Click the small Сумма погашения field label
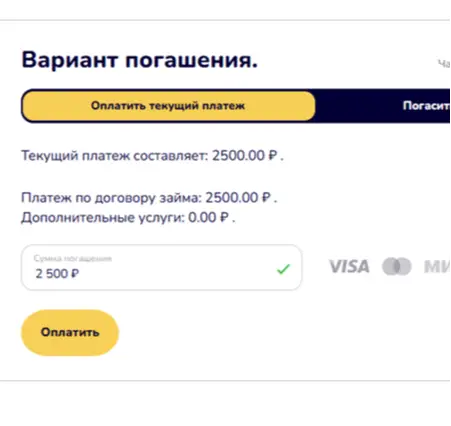Screen dimensions: 451x426 point(73,259)
